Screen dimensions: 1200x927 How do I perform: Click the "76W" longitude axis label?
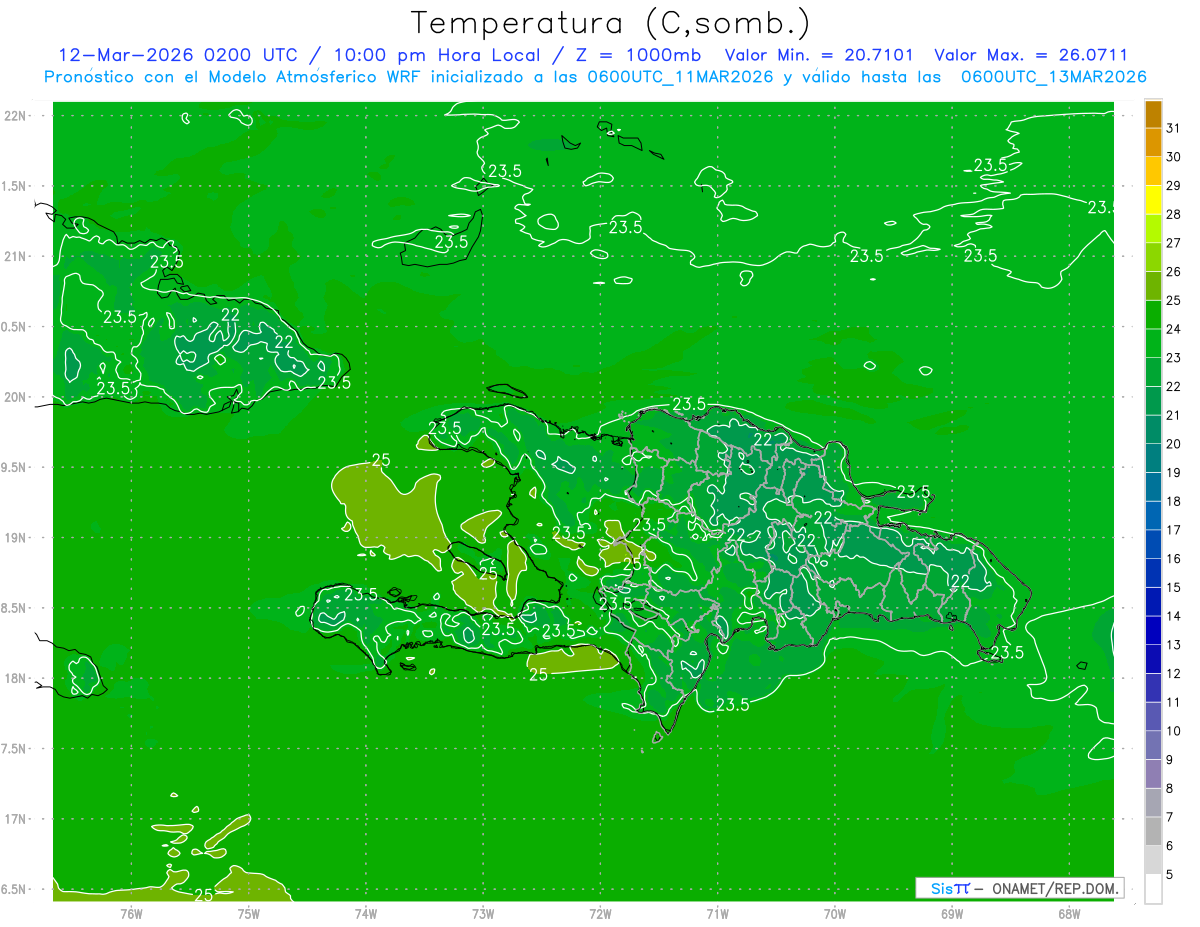131,914
